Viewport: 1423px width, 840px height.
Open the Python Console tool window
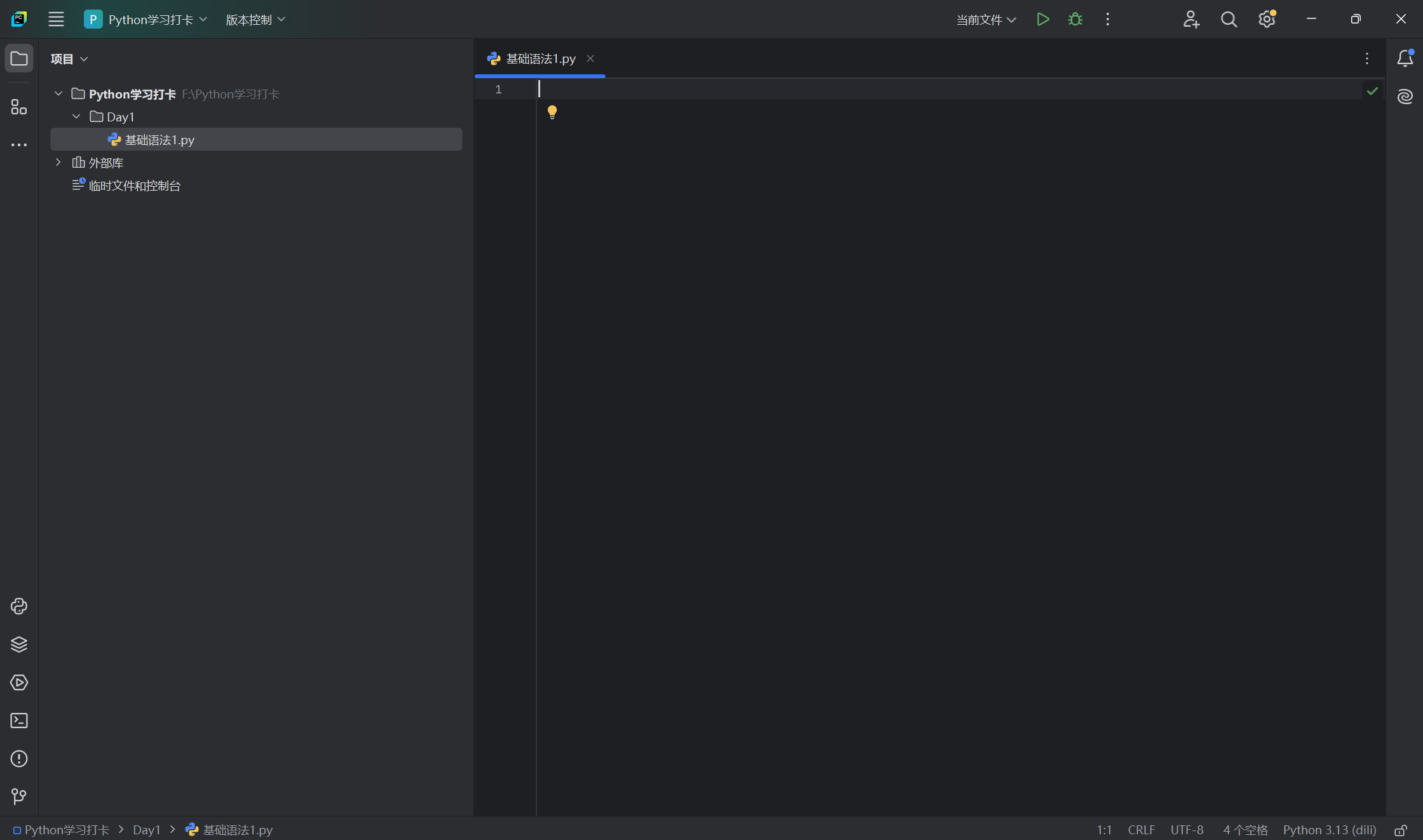pyautogui.click(x=19, y=606)
